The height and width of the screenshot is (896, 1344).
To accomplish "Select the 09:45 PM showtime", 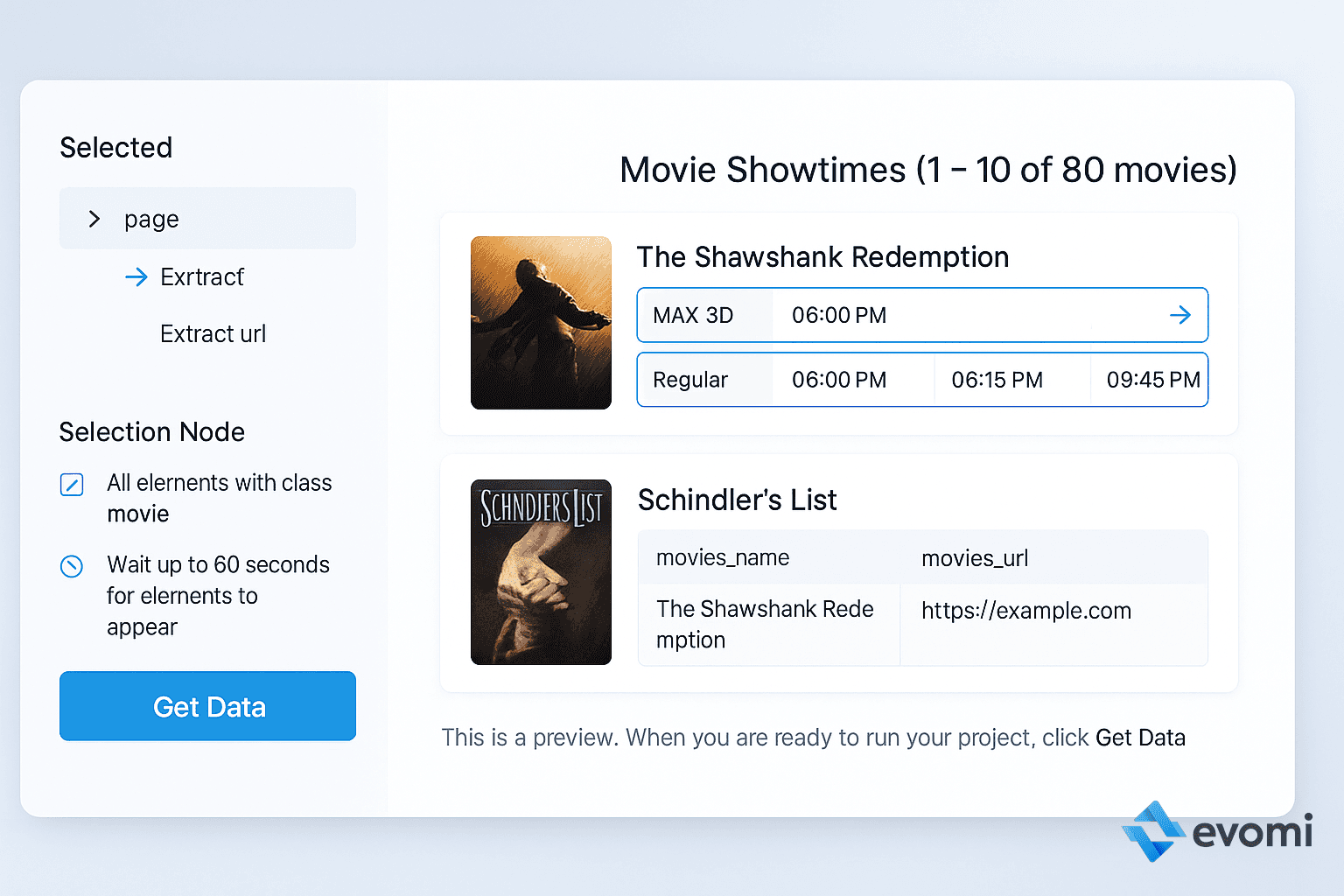I will (1153, 380).
